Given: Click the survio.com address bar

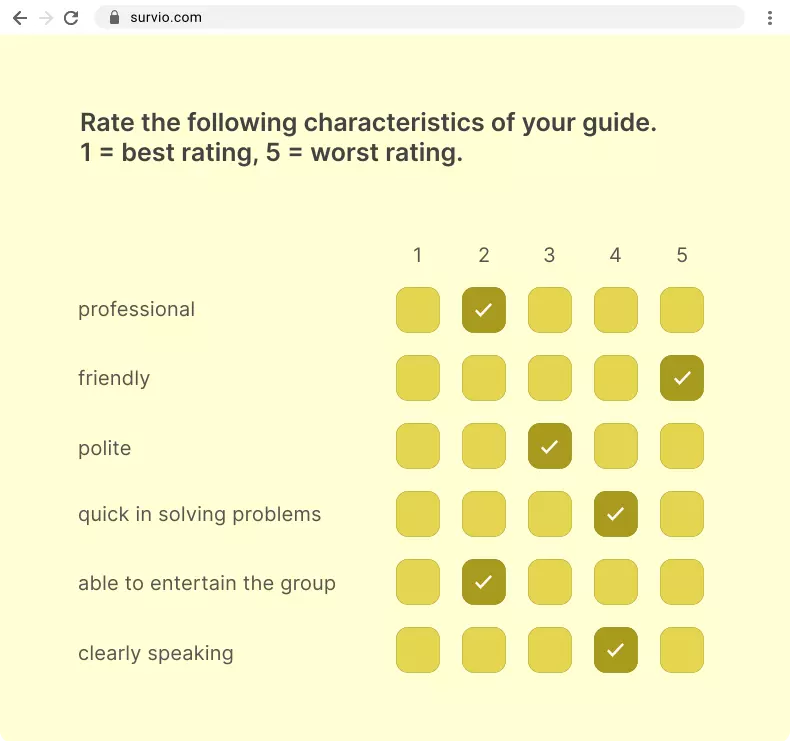Looking at the screenshot, I should click(400, 17).
